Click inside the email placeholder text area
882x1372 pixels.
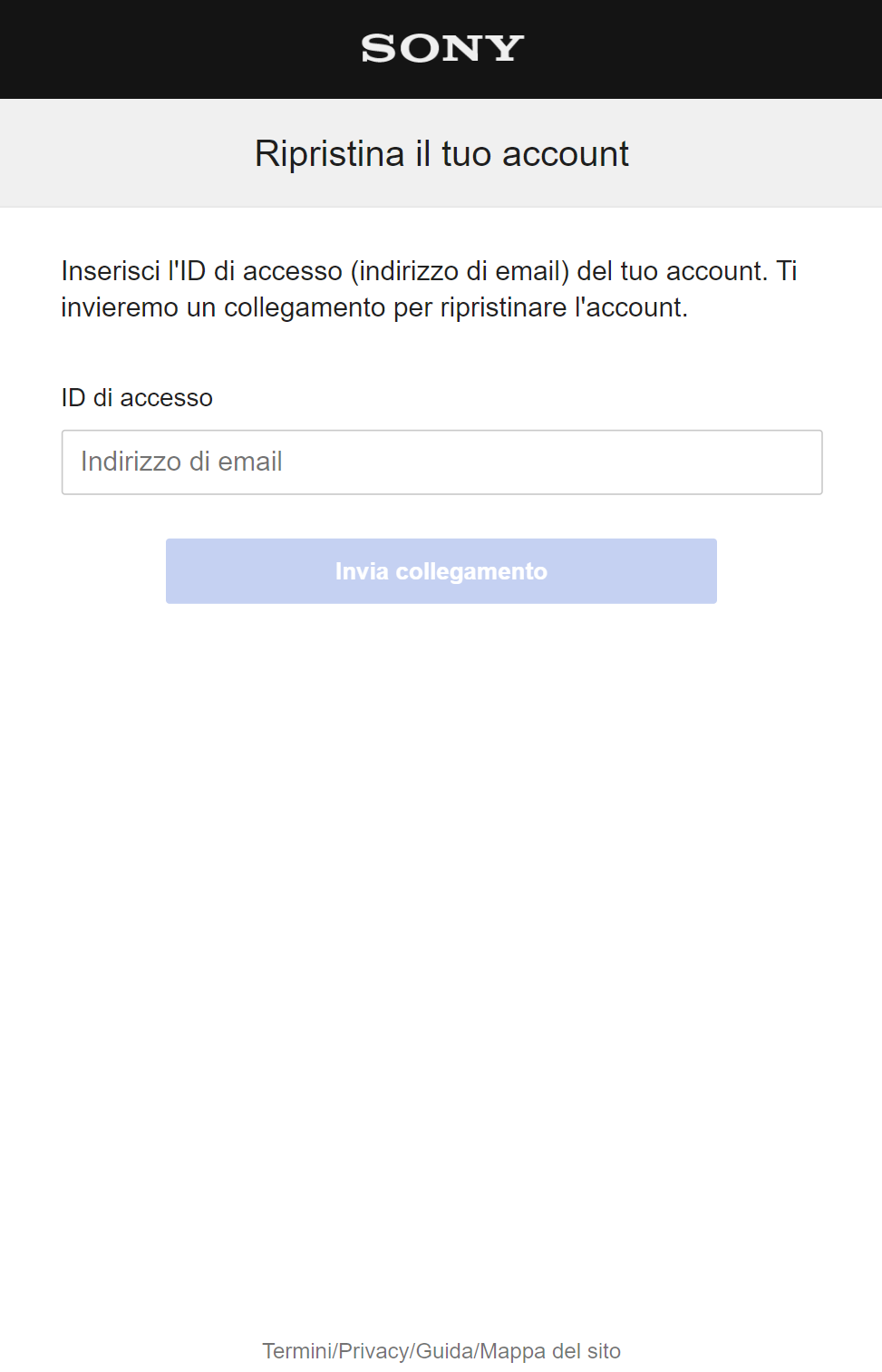pos(181,462)
